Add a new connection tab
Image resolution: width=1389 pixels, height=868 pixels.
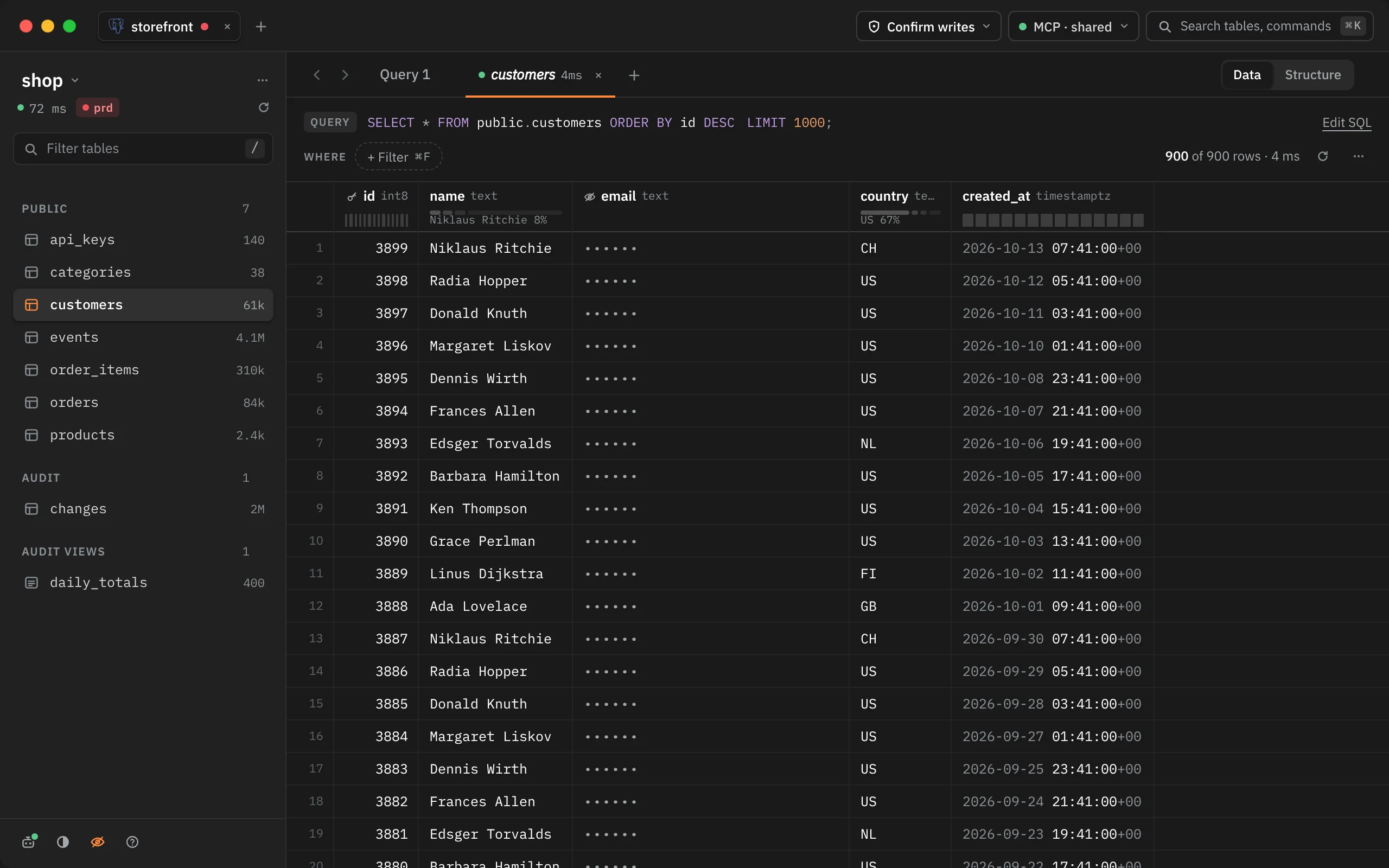(260, 27)
